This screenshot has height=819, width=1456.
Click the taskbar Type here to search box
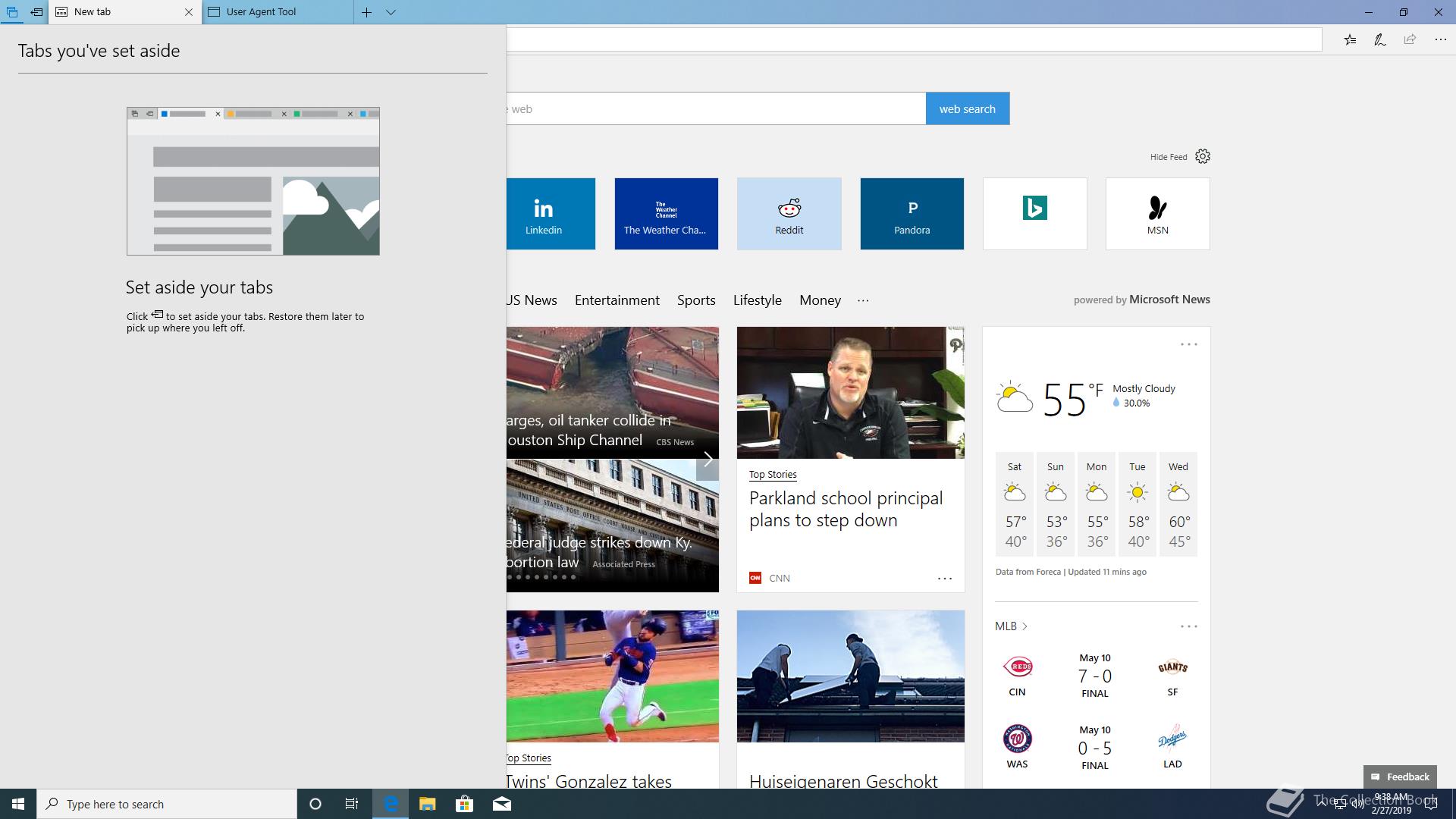coord(167,804)
